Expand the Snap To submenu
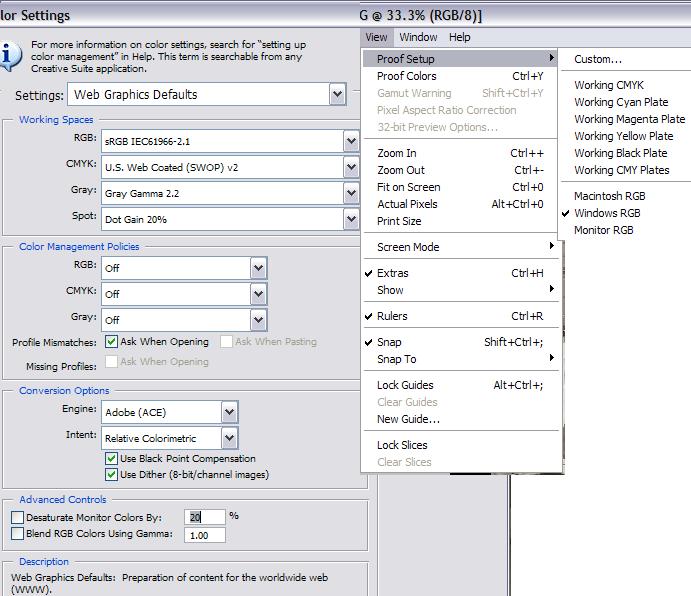This screenshot has width=691, height=596. click(x=460, y=359)
